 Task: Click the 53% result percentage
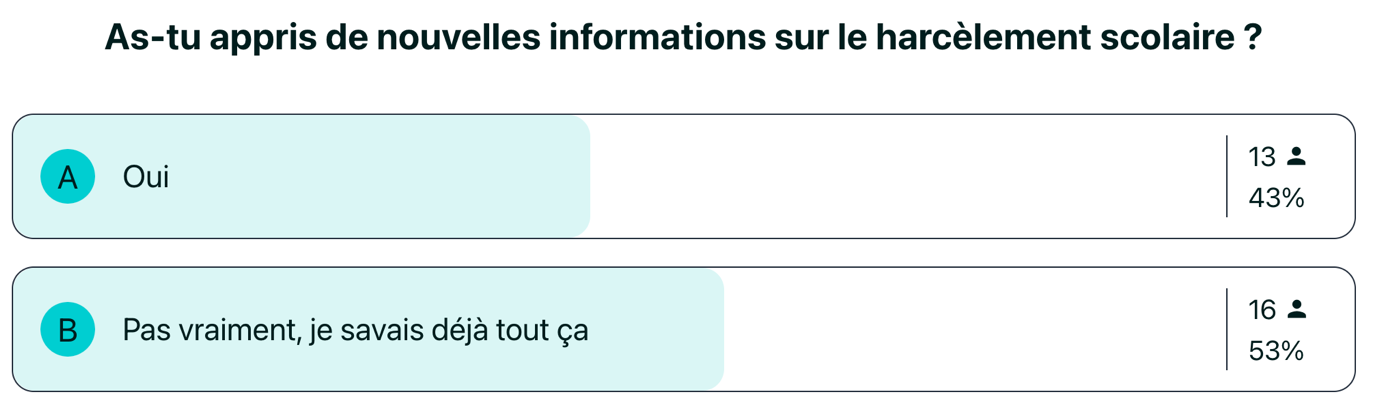click(x=1276, y=352)
